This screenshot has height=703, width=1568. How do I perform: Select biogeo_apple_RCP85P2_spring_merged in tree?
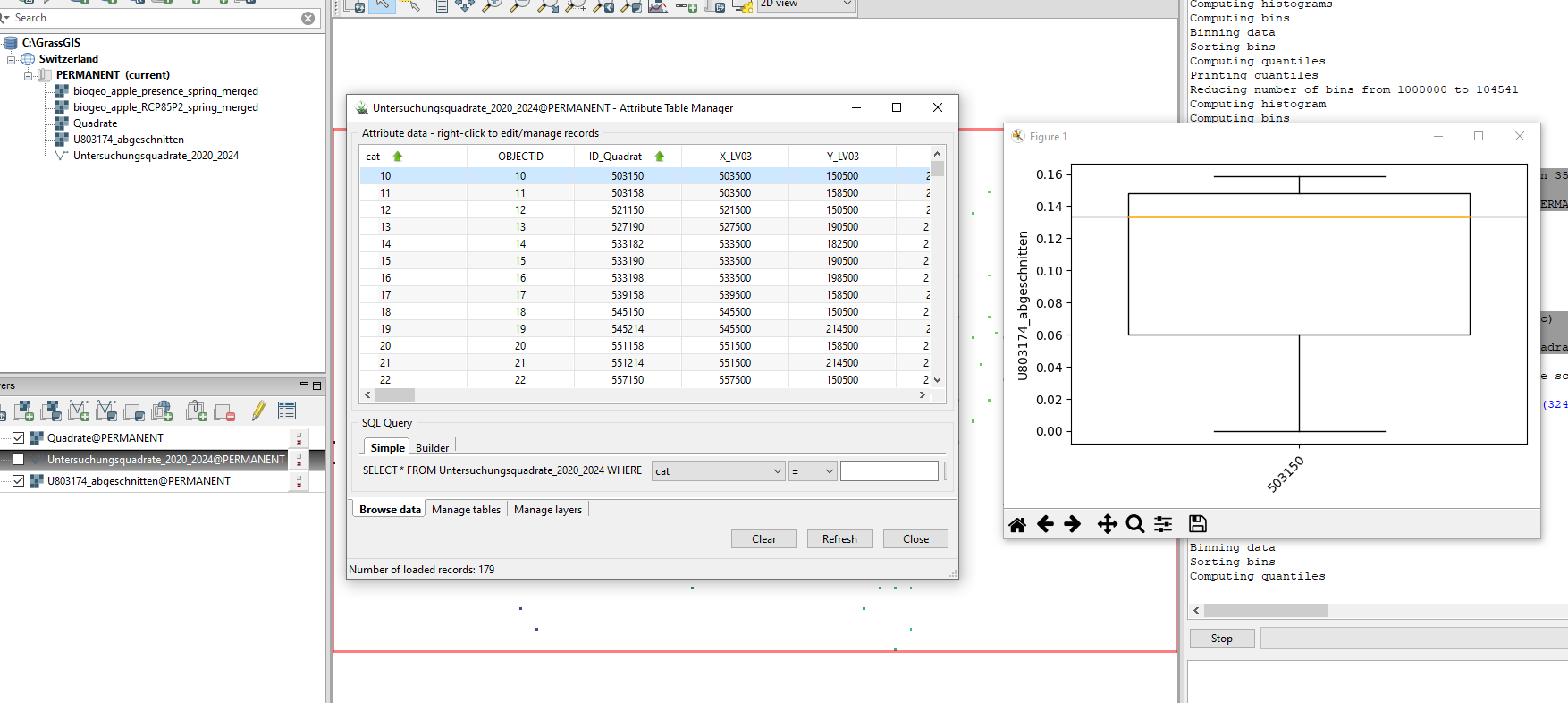click(x=165, y=107)
